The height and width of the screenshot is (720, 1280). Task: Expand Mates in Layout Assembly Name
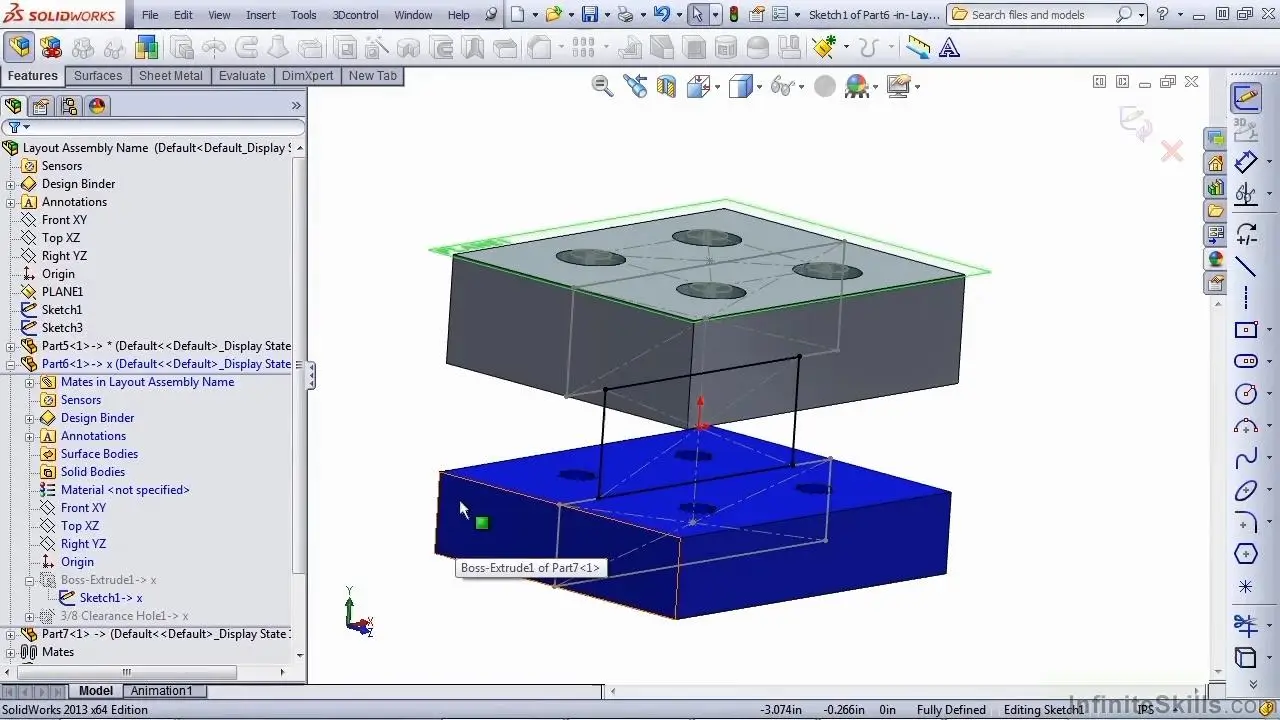(29, 382)
